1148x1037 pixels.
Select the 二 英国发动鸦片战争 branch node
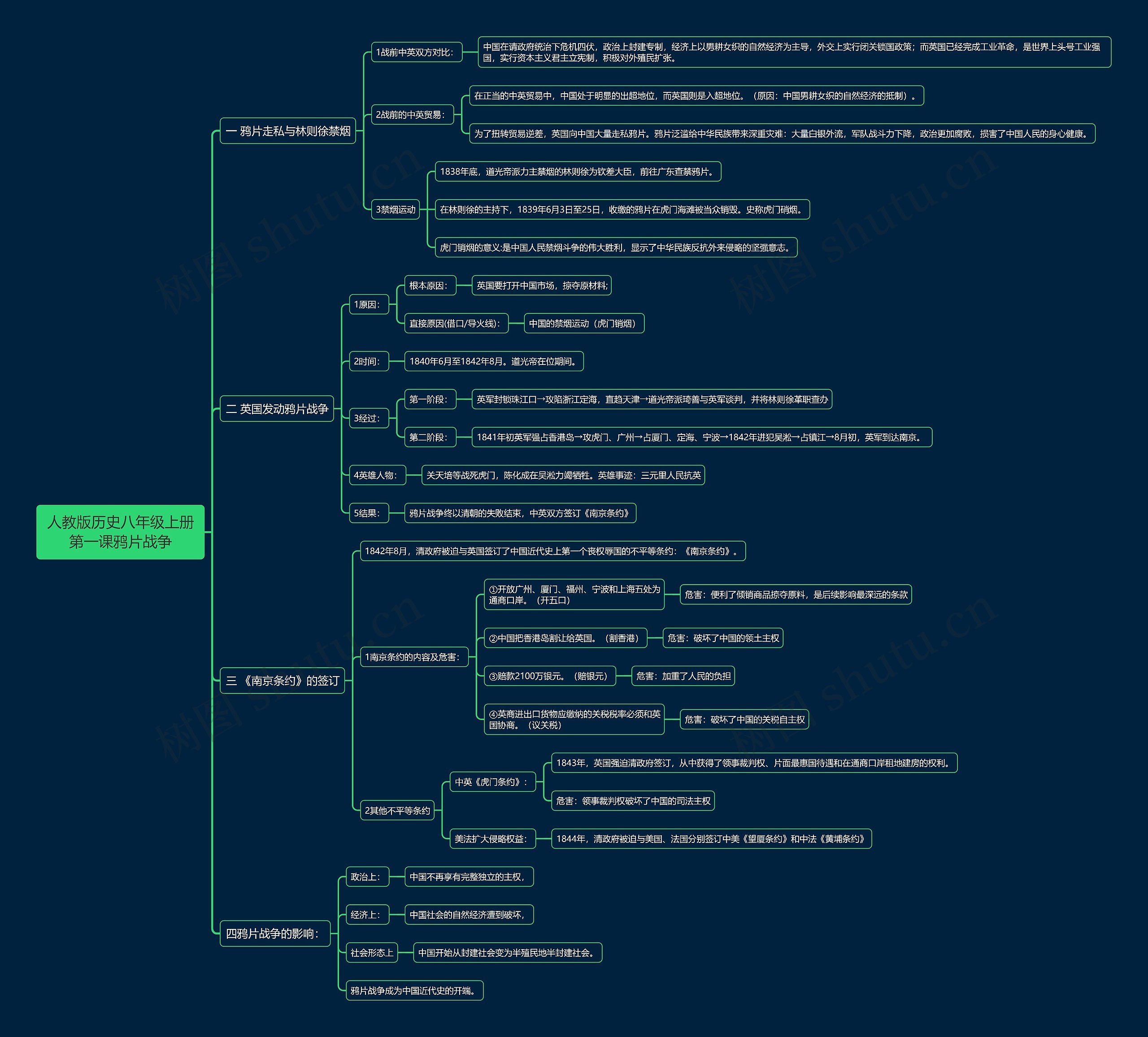(x=277, y=409)
